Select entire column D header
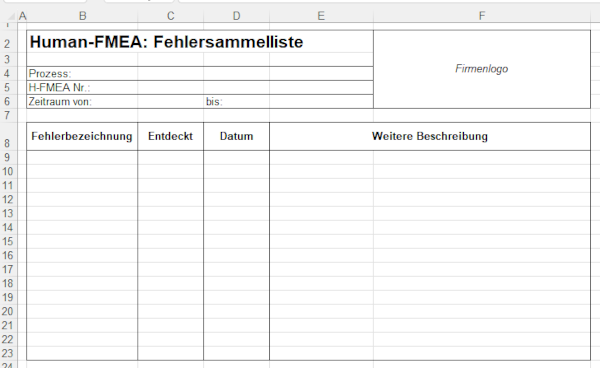The height and width of the screenshot is (368, 600). (x=236, y=16)
